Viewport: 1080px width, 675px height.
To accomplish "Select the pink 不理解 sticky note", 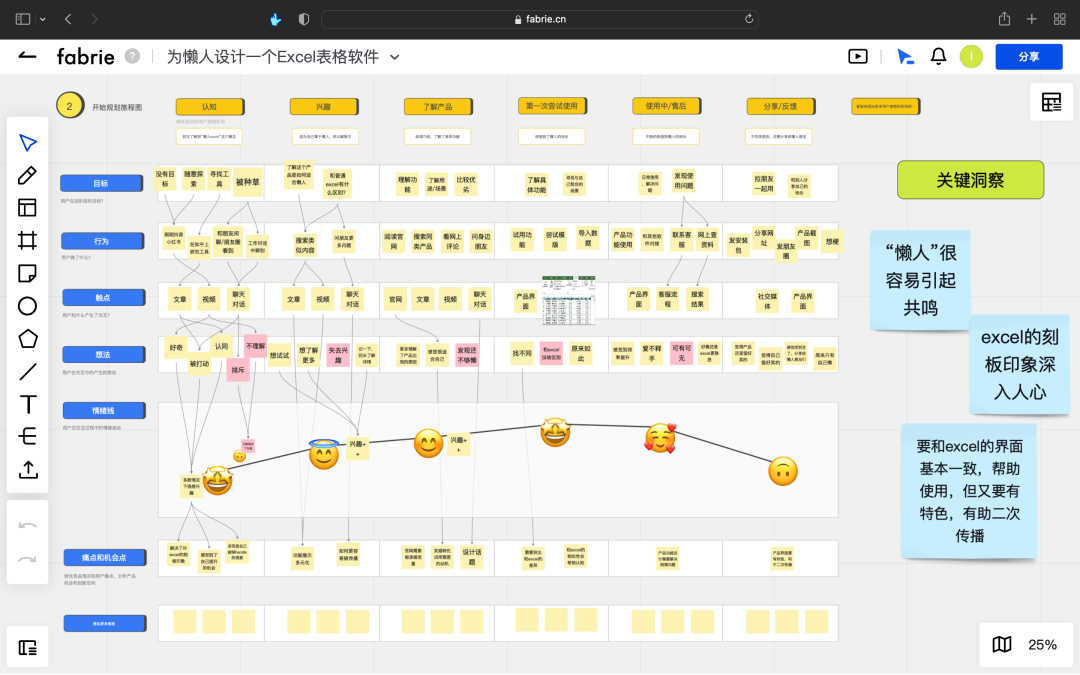I will point(256,346).
